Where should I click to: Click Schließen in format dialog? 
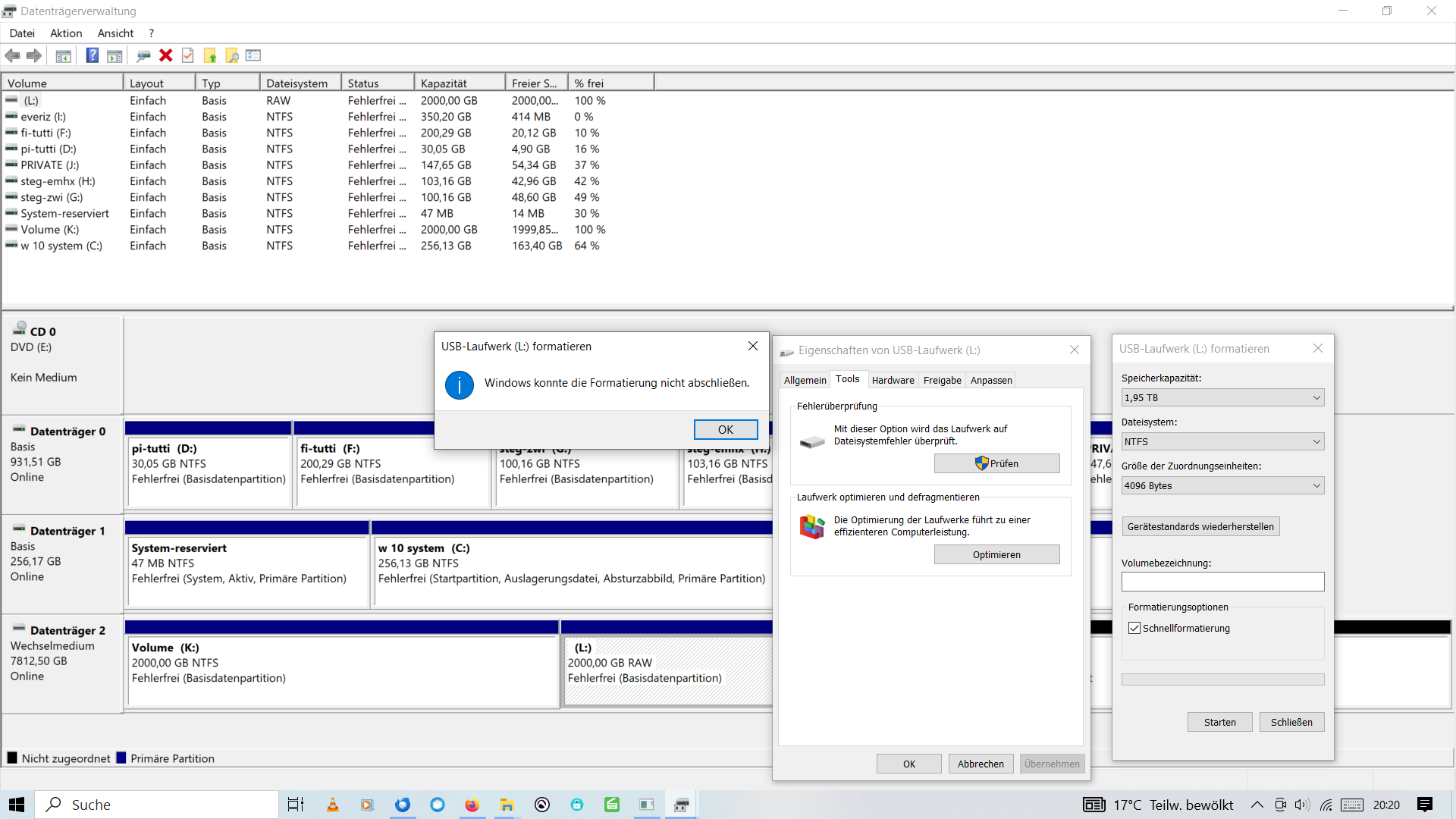pos(1291,722)
